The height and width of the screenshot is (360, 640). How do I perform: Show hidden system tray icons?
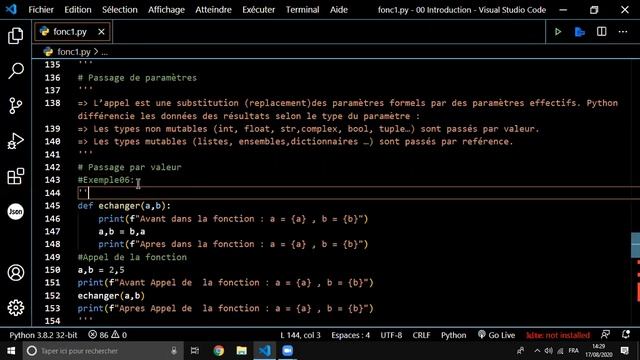coord(537,351)
